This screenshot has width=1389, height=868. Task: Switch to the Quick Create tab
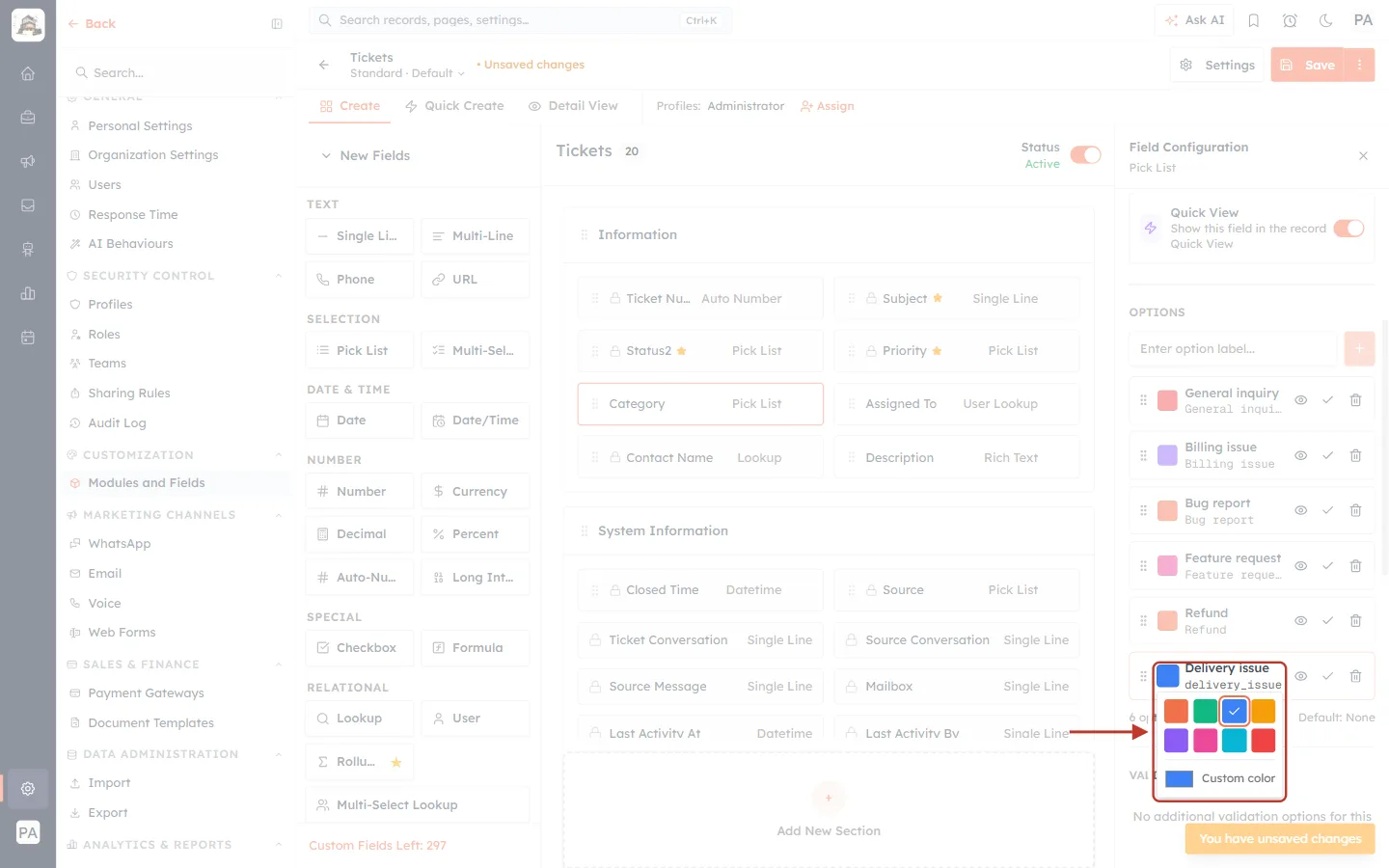coord(454,106)
